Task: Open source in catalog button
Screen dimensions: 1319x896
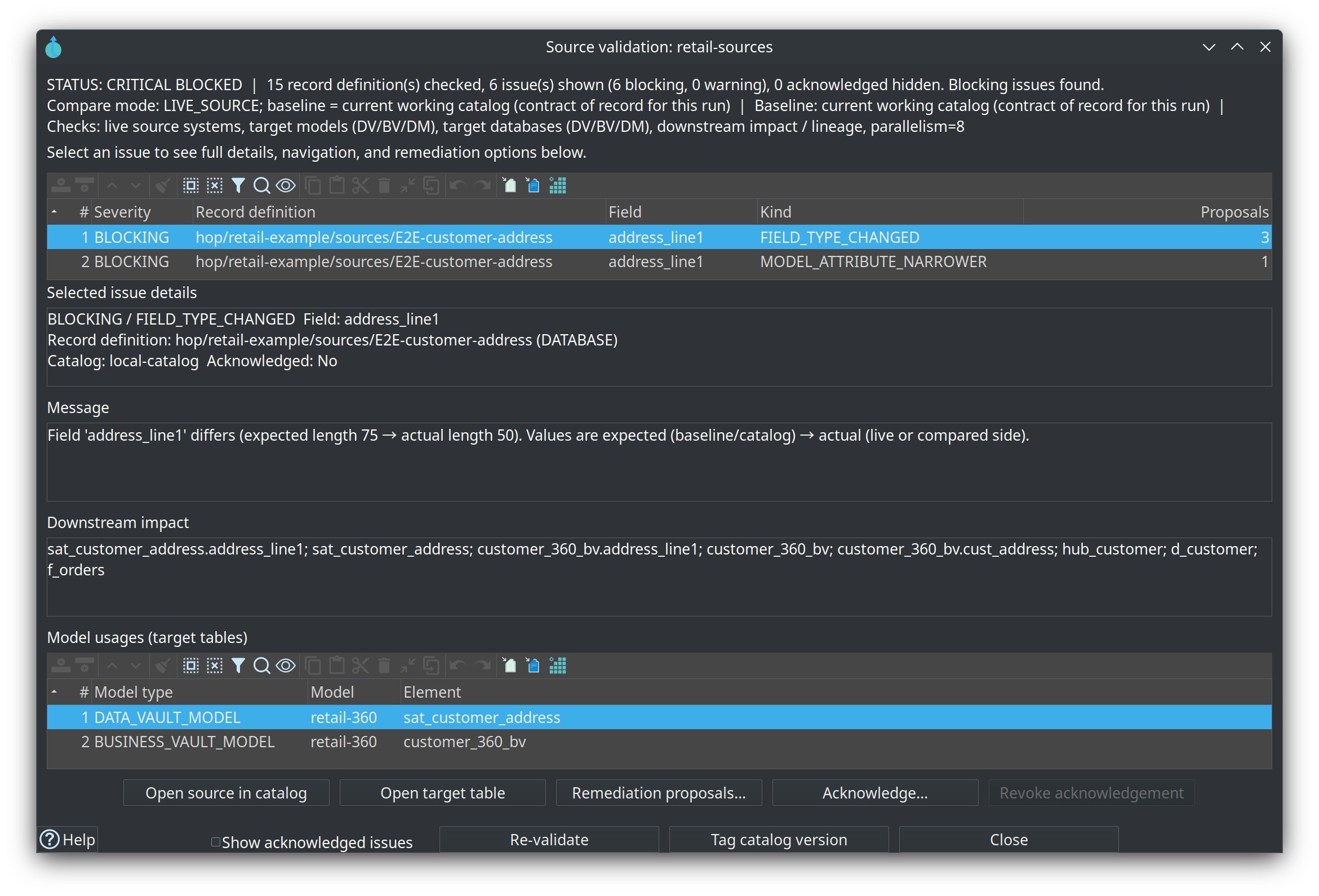Action: pos(226,793)
